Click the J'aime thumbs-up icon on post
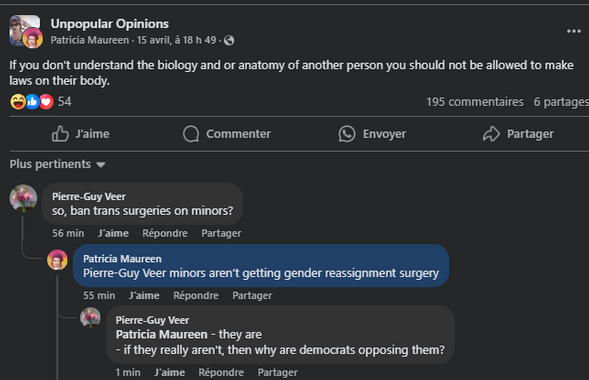589x380 pixels. [60, 134]
